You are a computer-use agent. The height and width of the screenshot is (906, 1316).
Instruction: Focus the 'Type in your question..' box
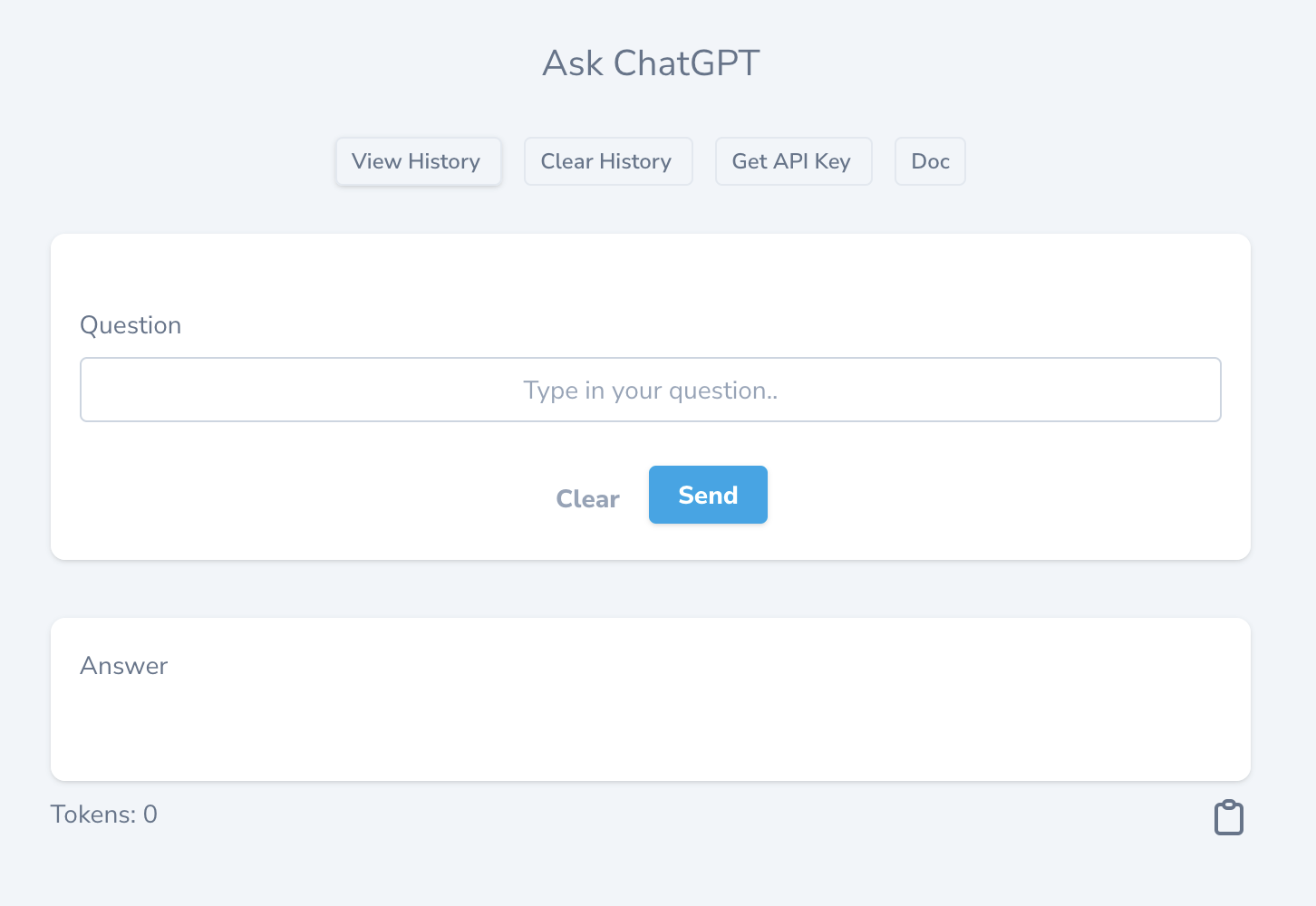(x=650, y=390)
